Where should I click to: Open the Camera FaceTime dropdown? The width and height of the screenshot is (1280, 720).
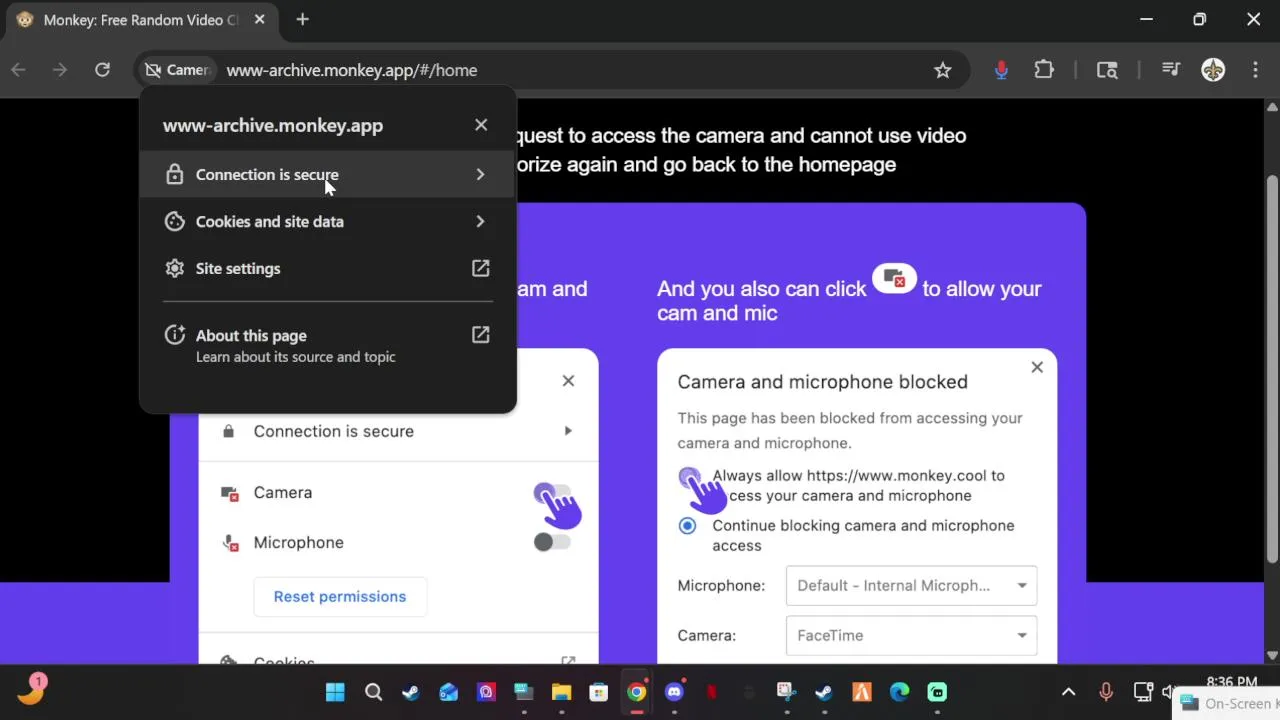point(911,636)
